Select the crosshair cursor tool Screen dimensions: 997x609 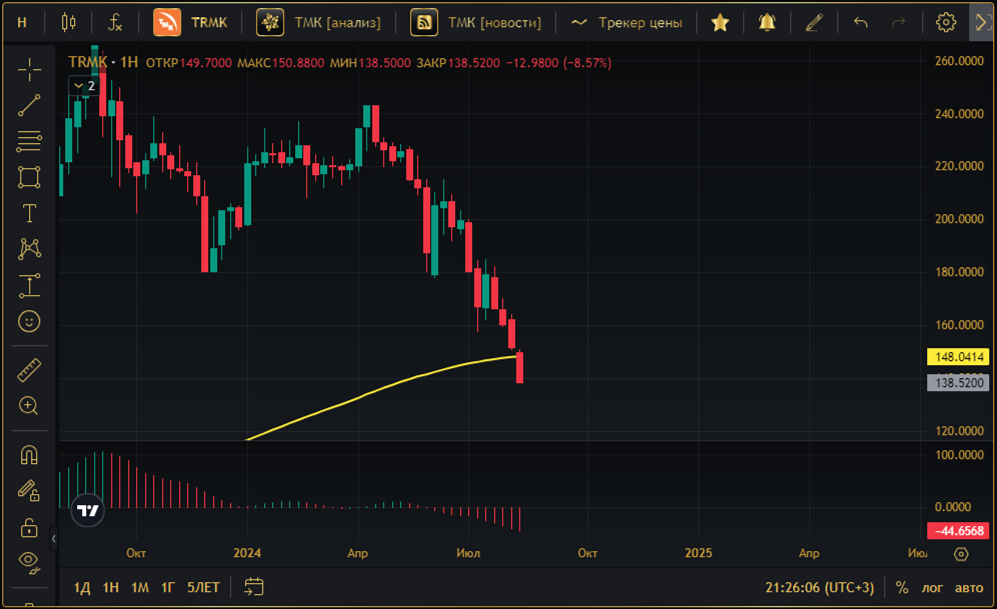click(x=29, y=69)
